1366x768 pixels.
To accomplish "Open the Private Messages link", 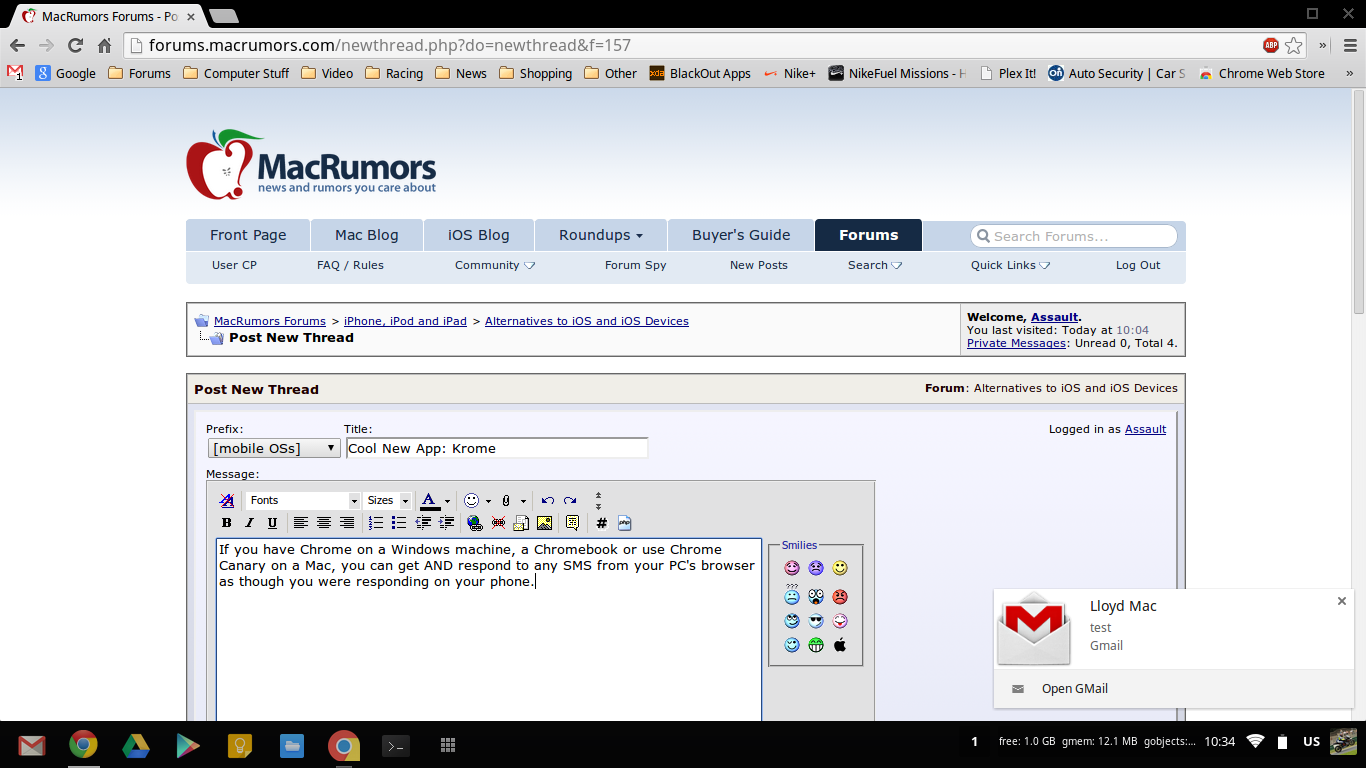I will 1016,343.
